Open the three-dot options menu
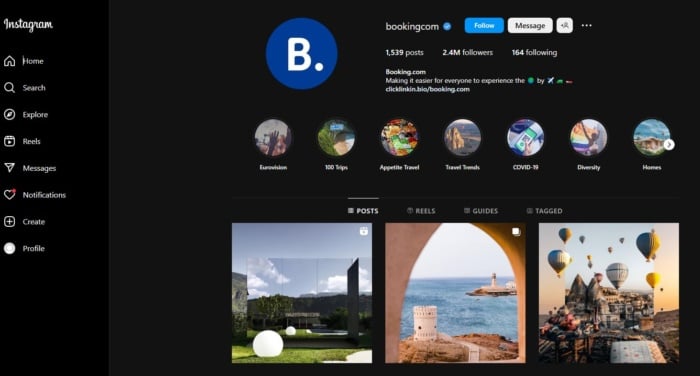700x376 pixels. [x=587, y=25]
